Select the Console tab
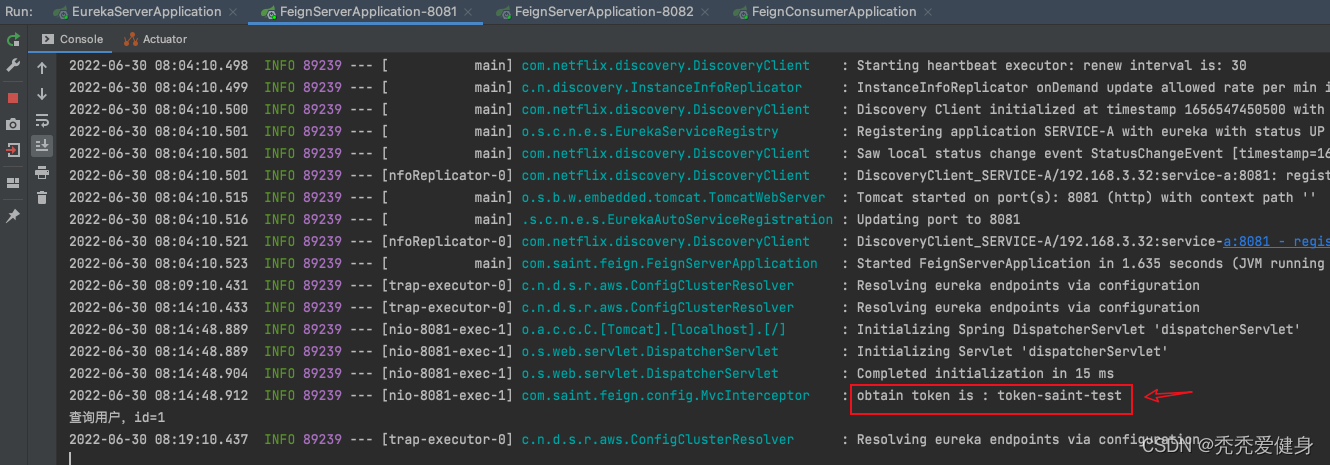 [72, 39]
